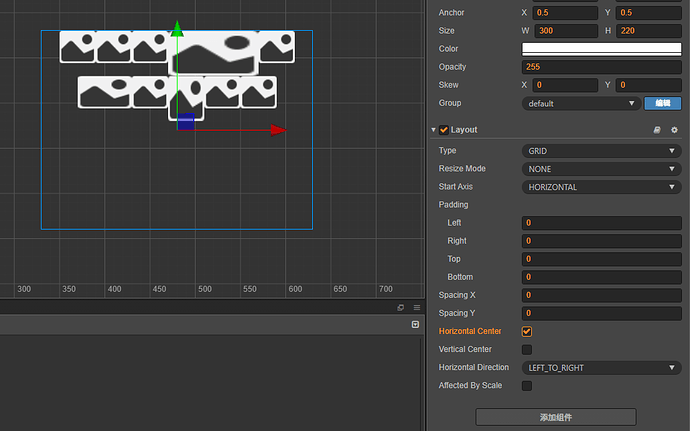Screen dimensions: 690x431
Task: Open the white Color swatch picker
Action: tap(602, 49)
